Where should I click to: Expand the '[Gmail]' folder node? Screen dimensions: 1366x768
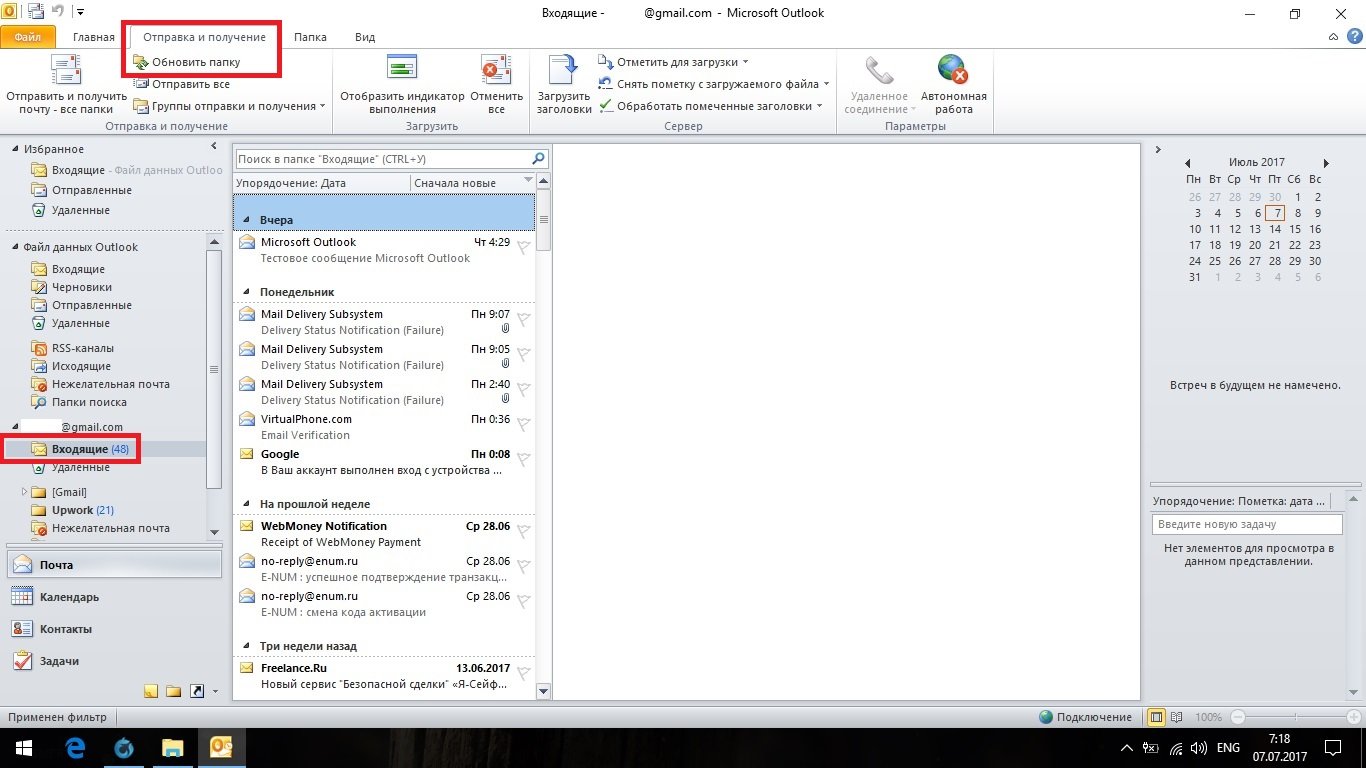(x=24, y=492)
